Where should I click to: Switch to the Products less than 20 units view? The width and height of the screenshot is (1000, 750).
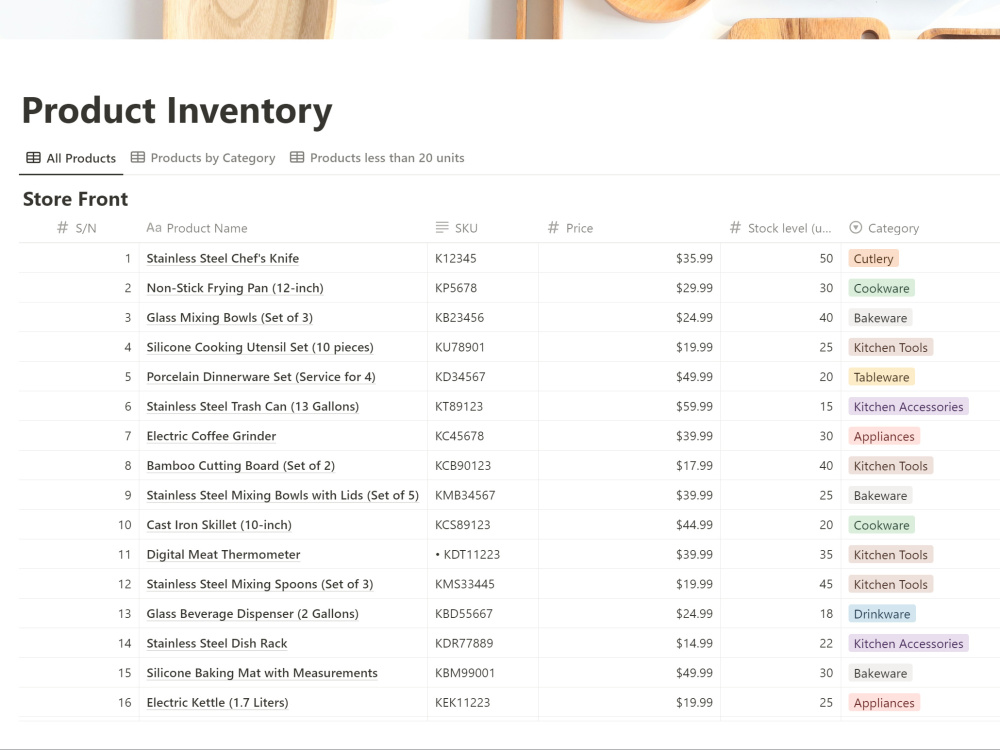[x=386, y=158]
